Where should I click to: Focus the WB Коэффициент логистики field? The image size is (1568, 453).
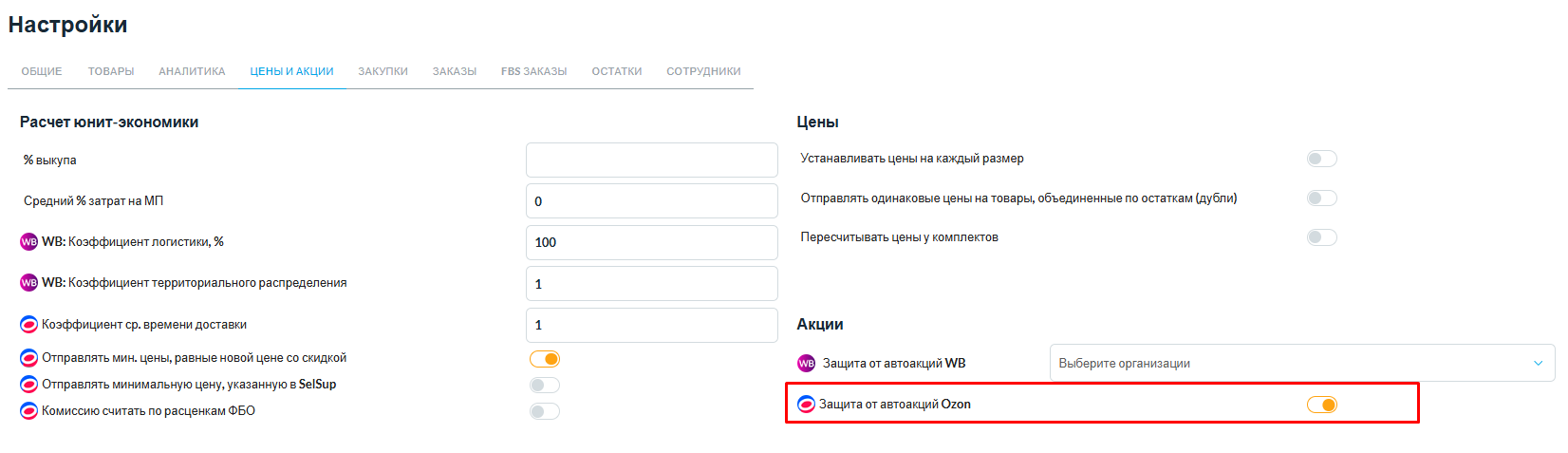[652, 242]
